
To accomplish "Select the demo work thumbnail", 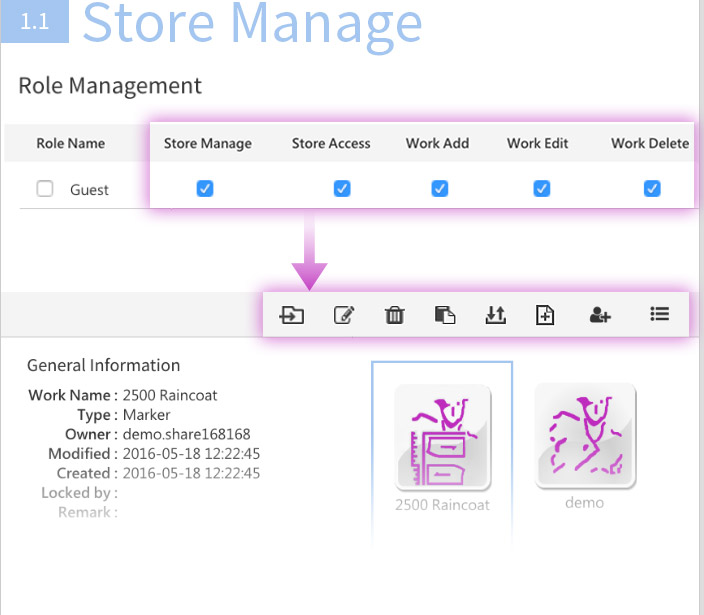I will [585, 437].
